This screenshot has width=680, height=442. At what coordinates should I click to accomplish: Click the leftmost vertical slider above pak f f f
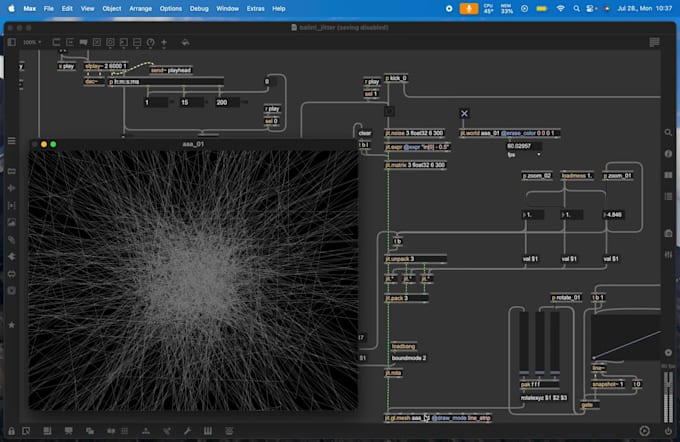pyautogui.click(x=524, y=342)
